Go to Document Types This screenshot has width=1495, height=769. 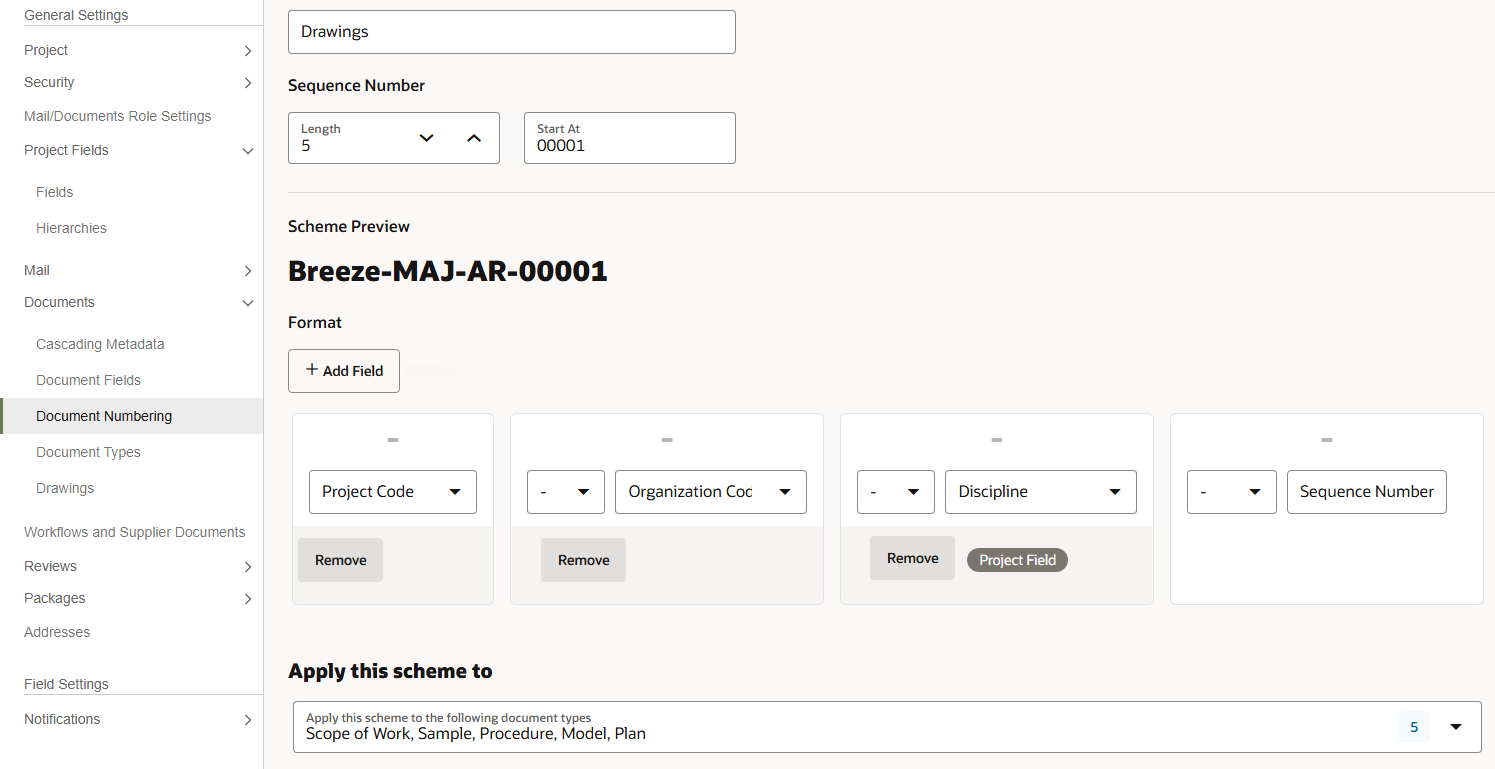88,452
